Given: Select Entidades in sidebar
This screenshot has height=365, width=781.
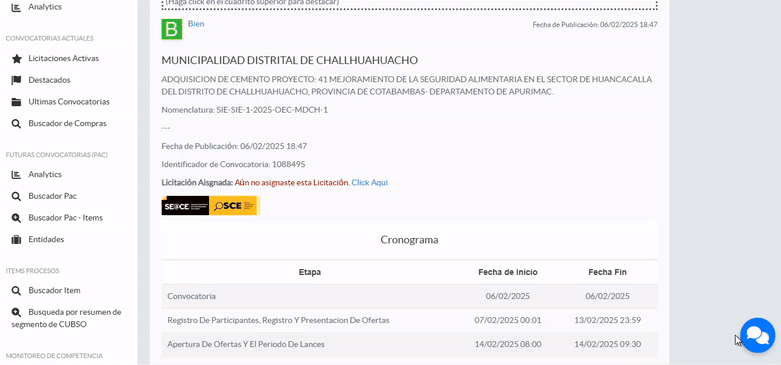Looking at the screenshot, I should [46, 240].
